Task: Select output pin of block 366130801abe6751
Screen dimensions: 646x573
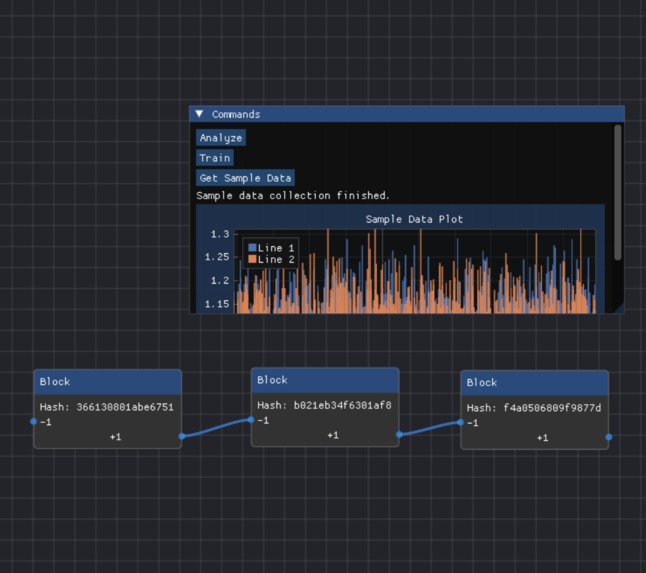Action: tap(182, 436)
